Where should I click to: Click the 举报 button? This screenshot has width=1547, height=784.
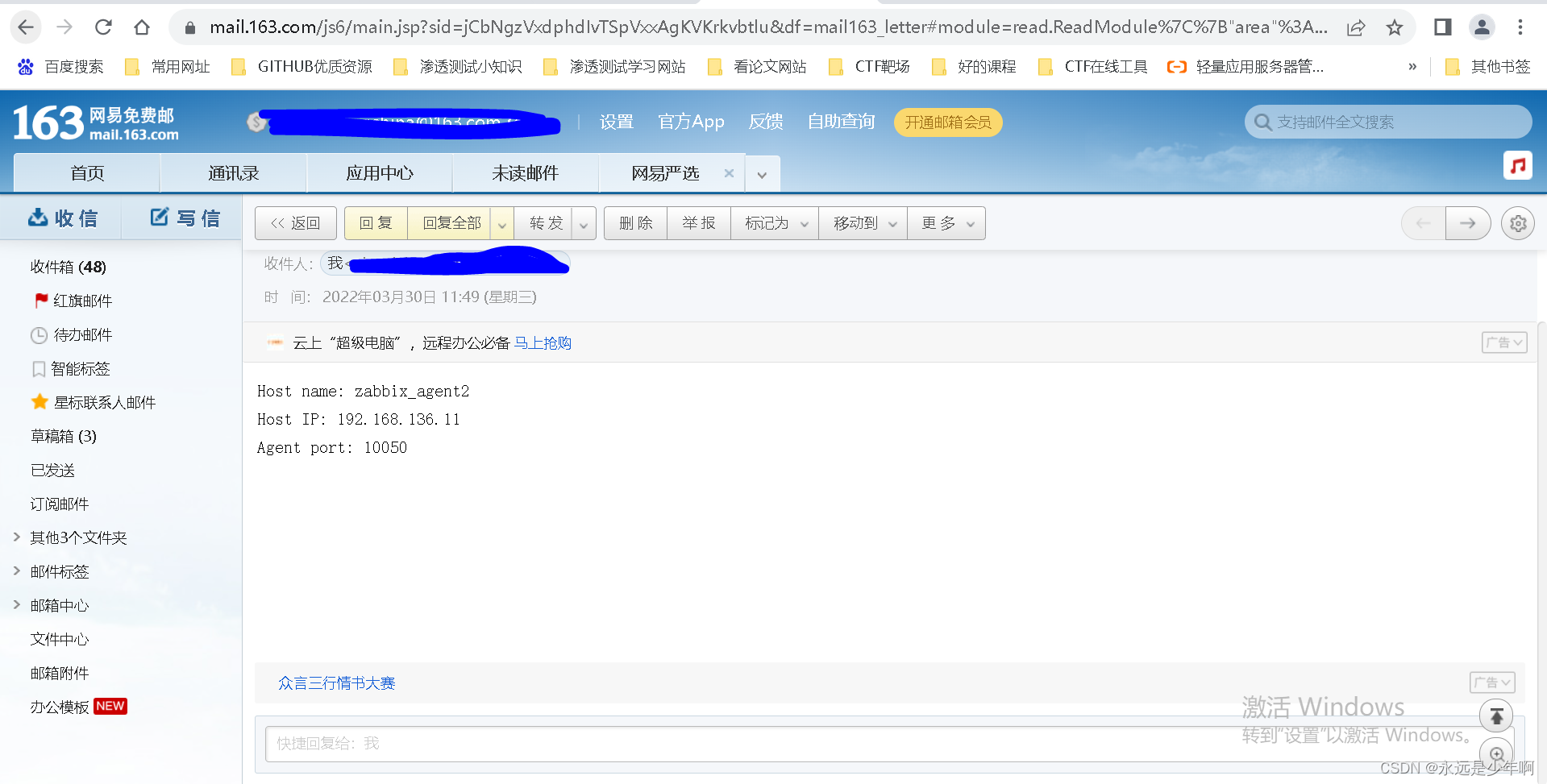coord(698,223)
